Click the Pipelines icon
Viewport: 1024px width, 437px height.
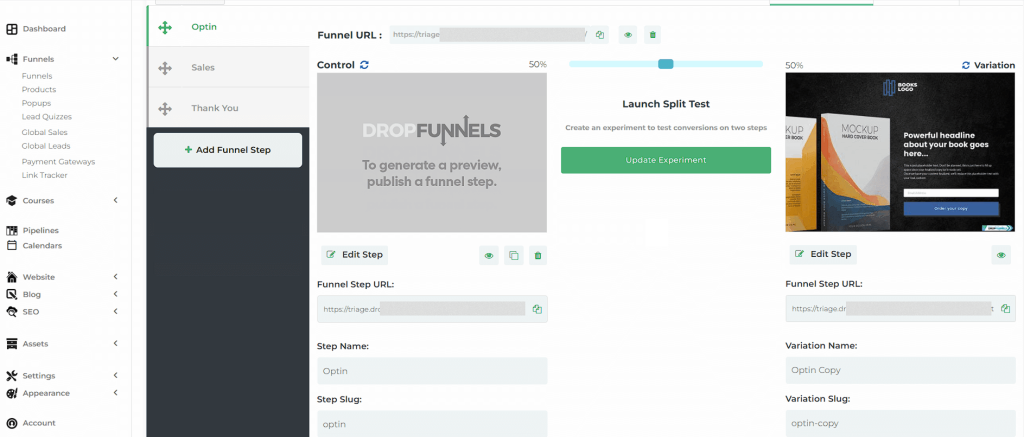[x=12, y=231]
